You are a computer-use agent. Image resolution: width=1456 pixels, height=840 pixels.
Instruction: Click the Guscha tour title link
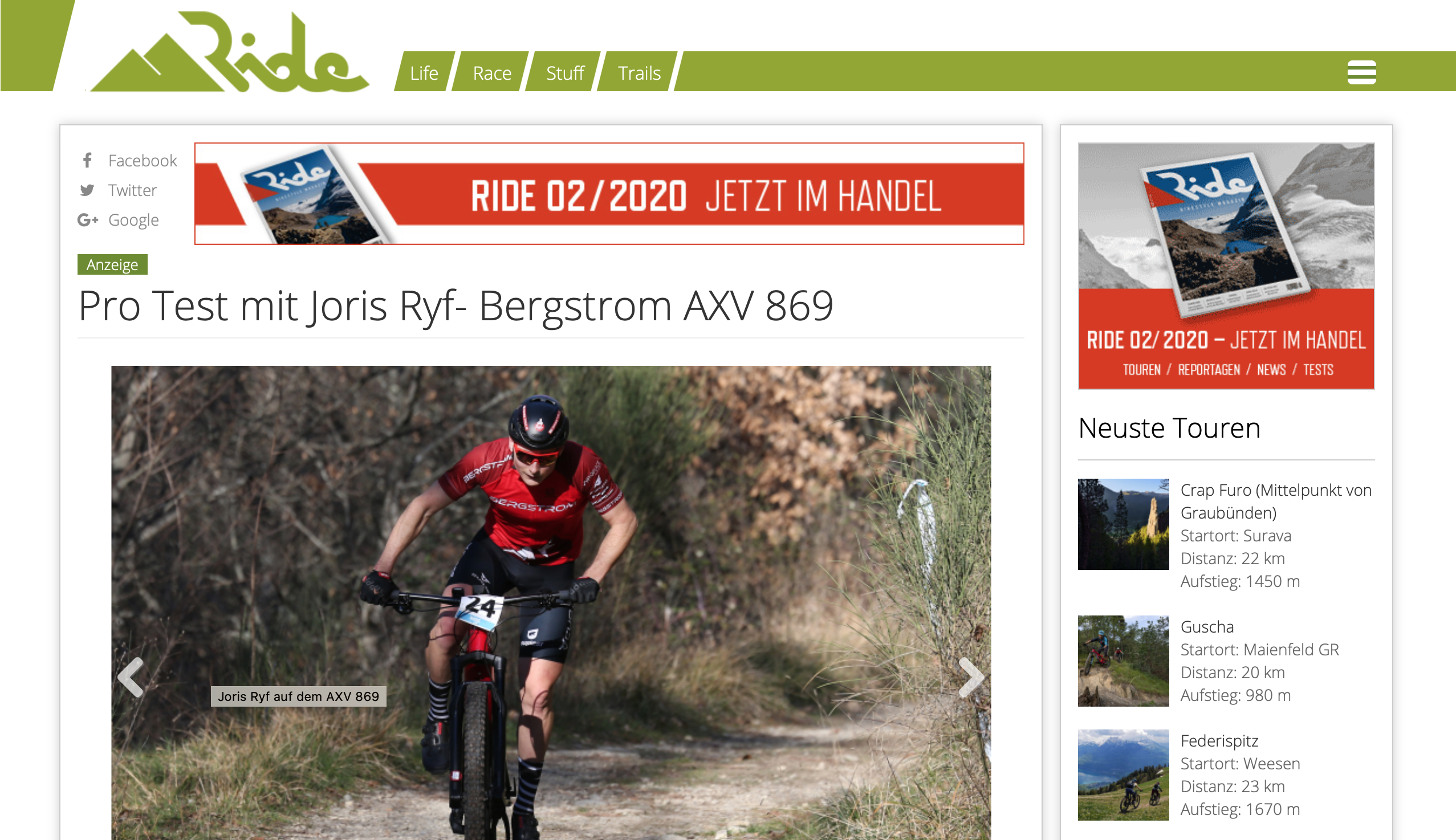[1207, 626]
